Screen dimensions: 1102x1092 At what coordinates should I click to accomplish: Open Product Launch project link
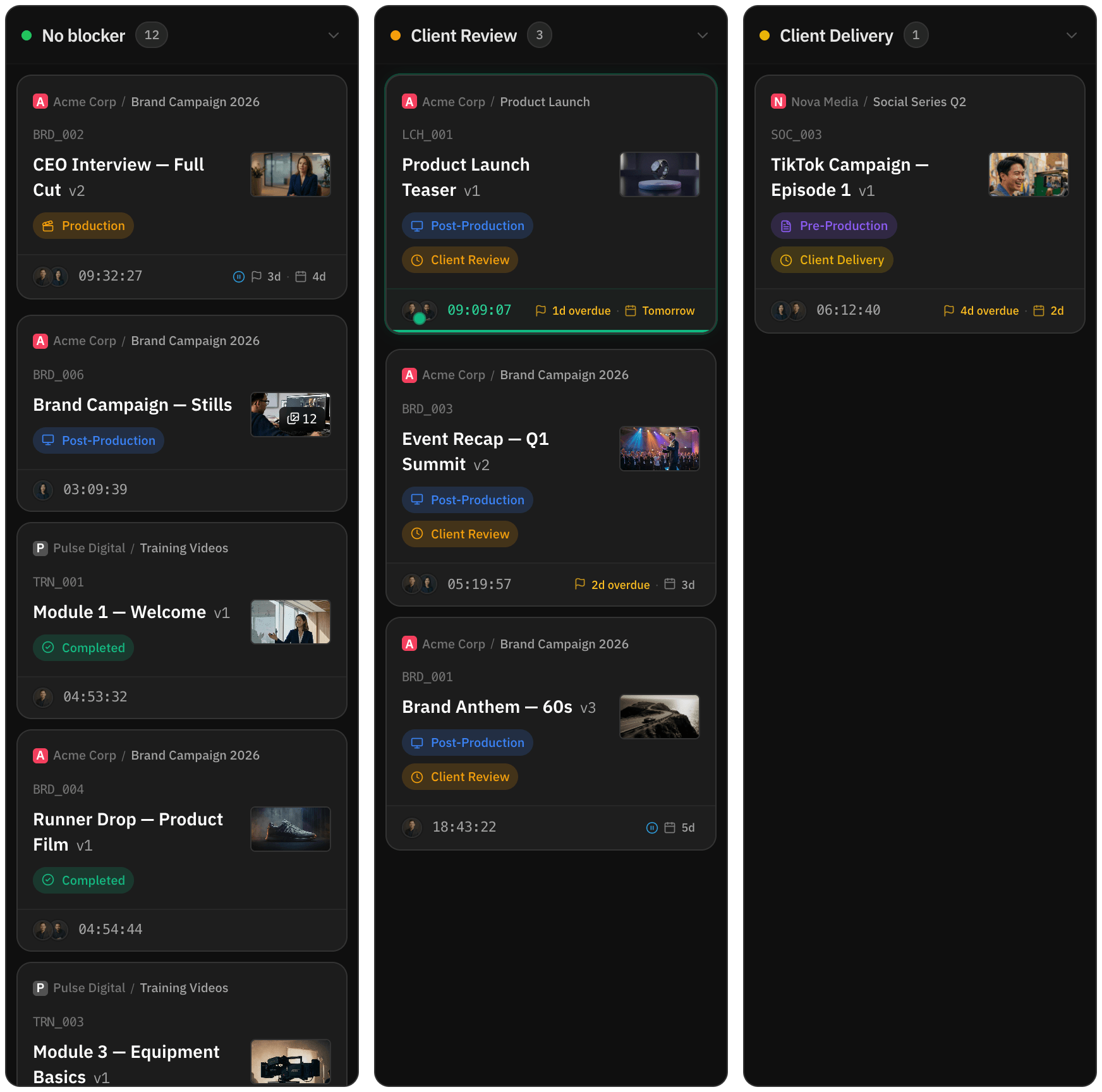click(545, 102)
